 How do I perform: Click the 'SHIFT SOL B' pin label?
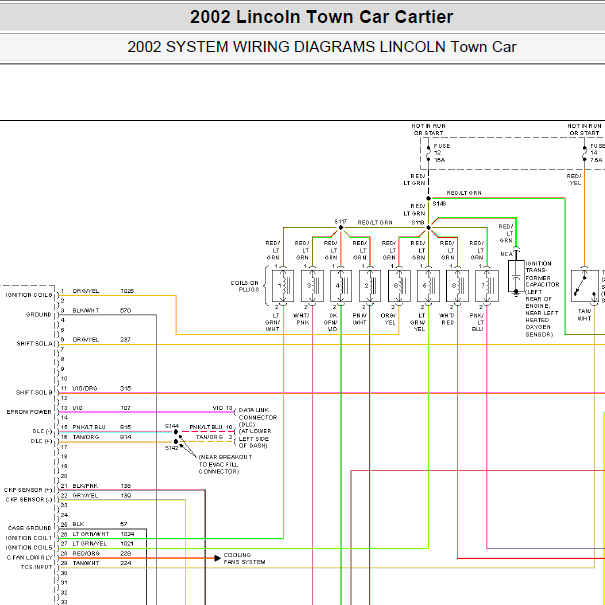[x=34, y=392]
